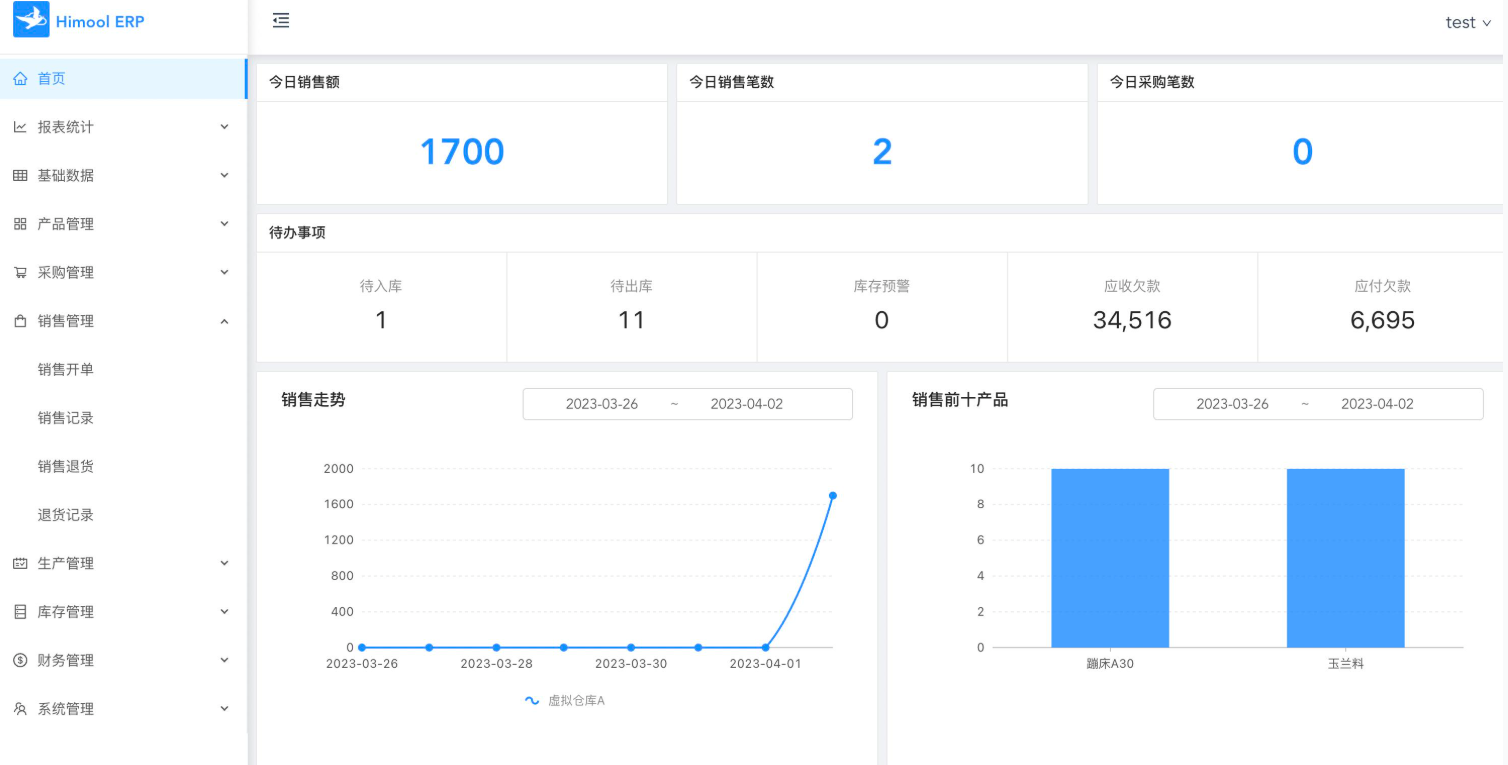Open the 待入库 pending item
1508x765 pixels.
(381, 307)
